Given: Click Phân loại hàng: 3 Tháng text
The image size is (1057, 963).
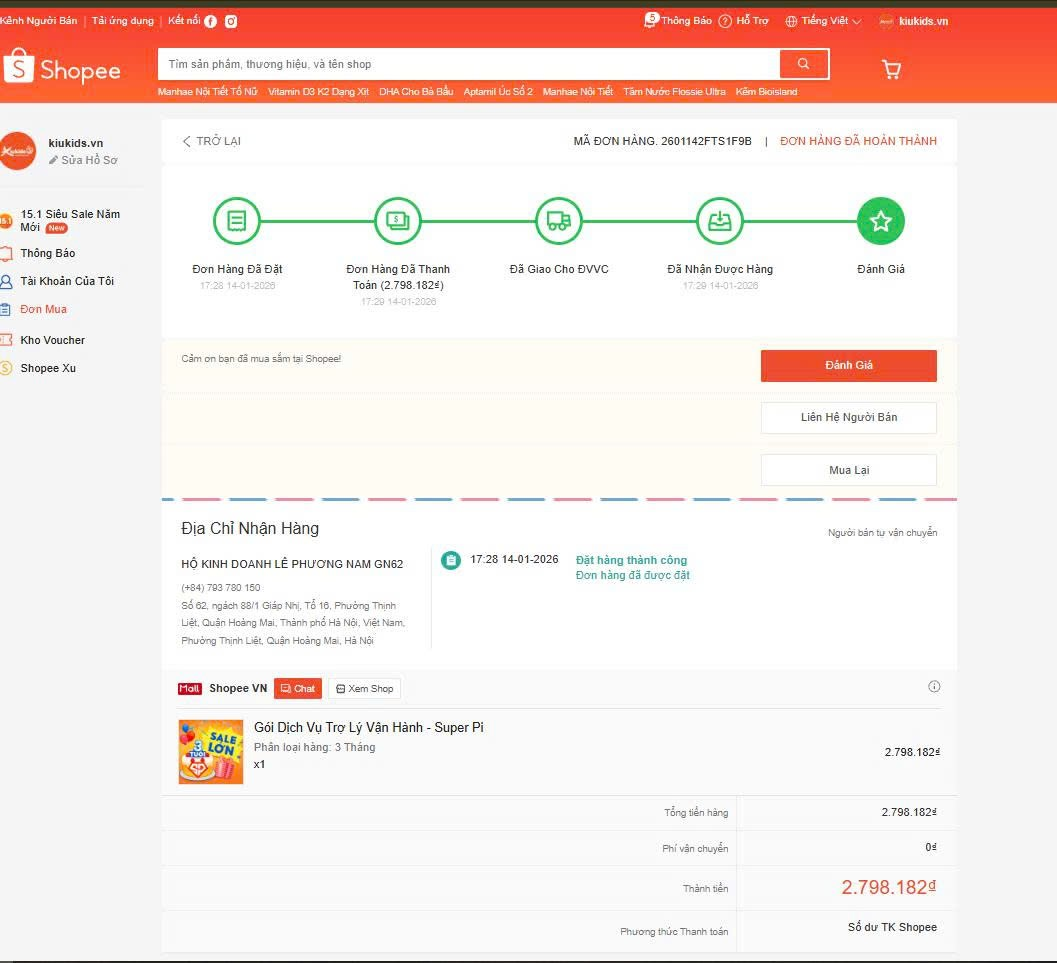Looking at the screenshot, I should 314,747.
